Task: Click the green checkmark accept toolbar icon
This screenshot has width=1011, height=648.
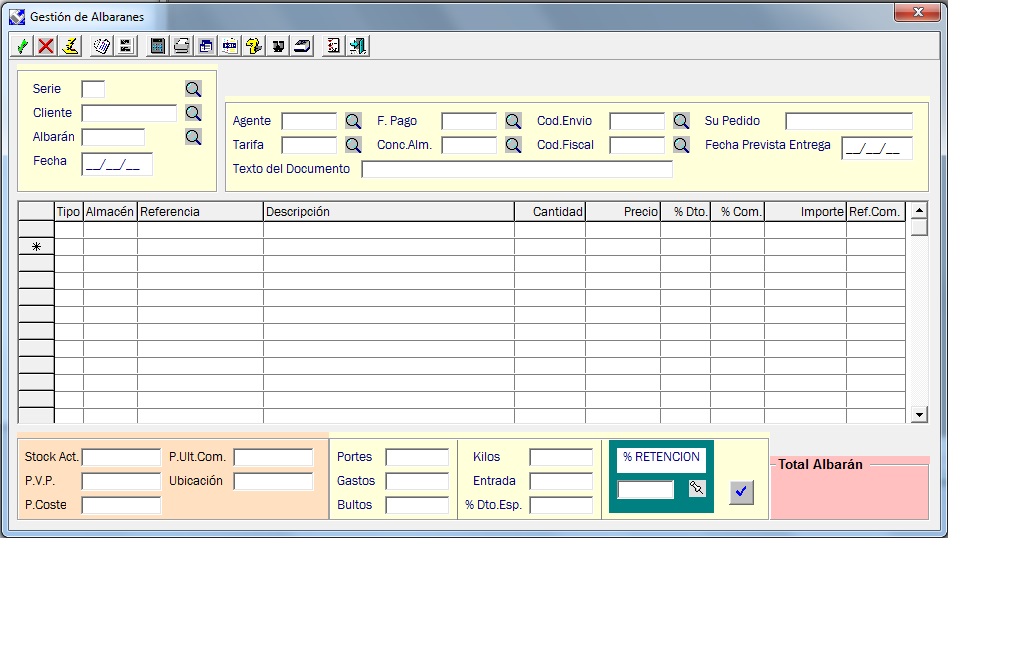Action: coord(22,46)
